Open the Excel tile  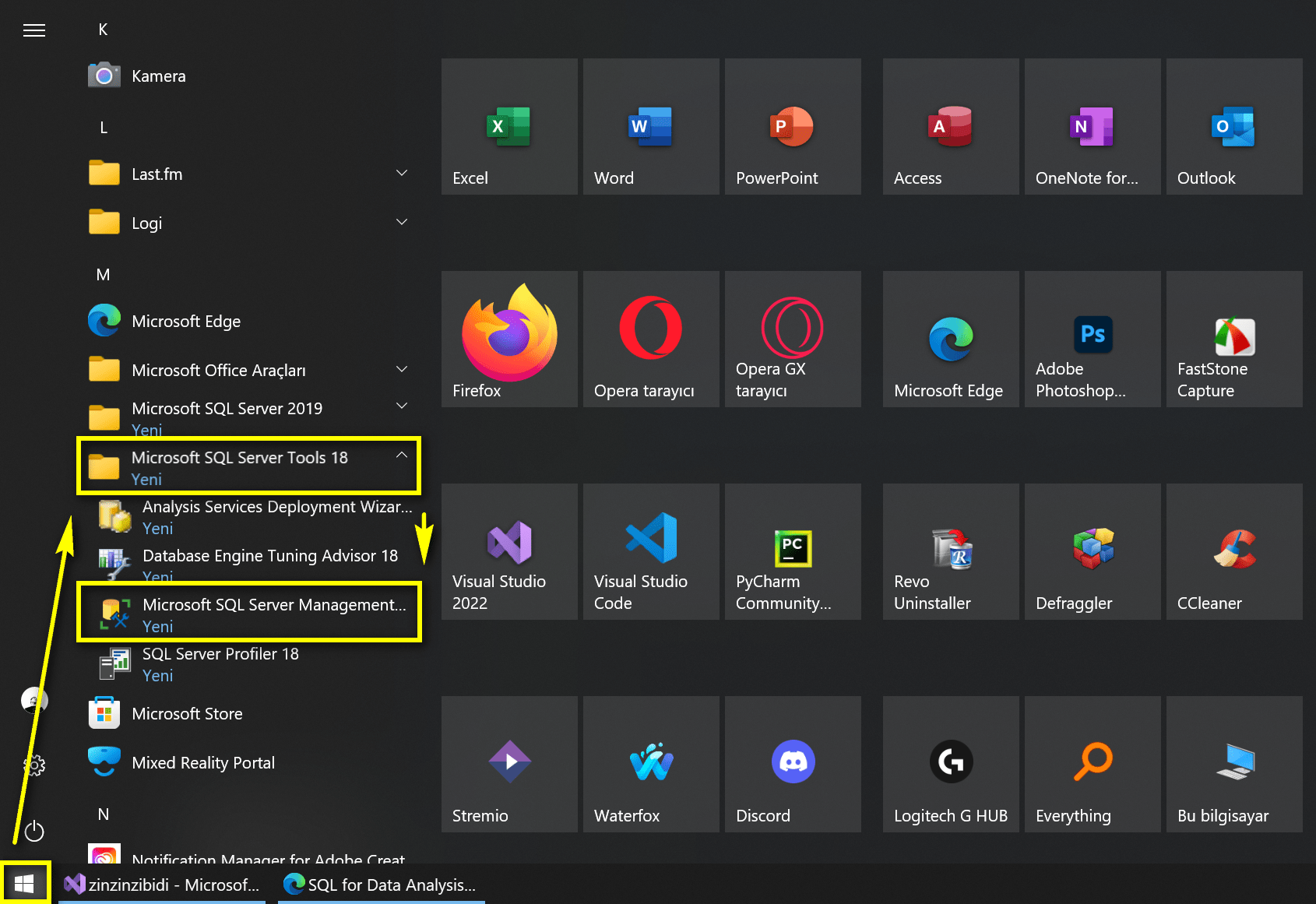click(x=509, y=126)
